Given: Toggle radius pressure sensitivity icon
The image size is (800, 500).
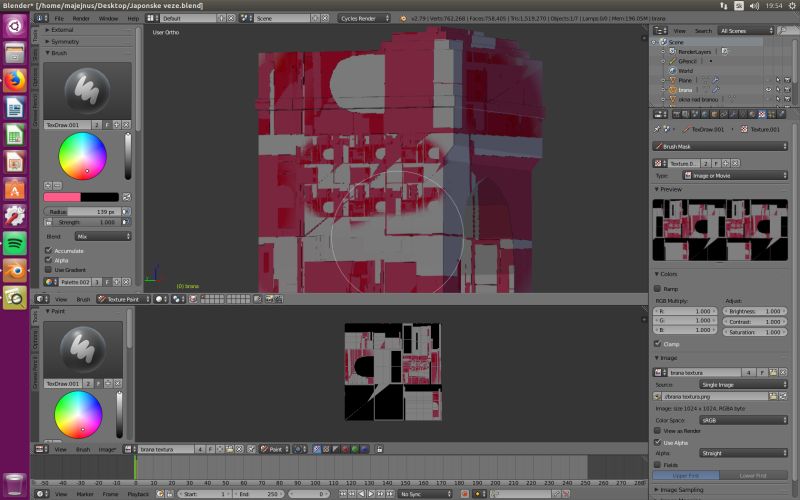Looking at the screenshot, I should pos(126,211).
